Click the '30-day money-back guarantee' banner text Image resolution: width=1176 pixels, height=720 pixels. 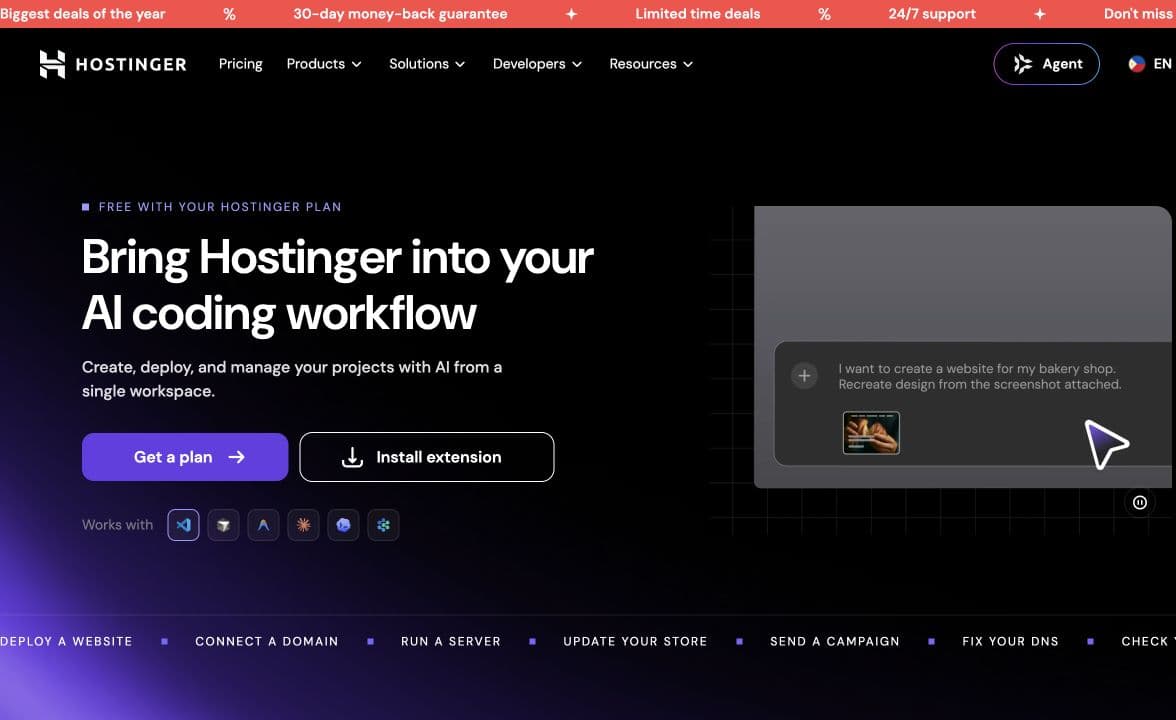coord(400,14)
